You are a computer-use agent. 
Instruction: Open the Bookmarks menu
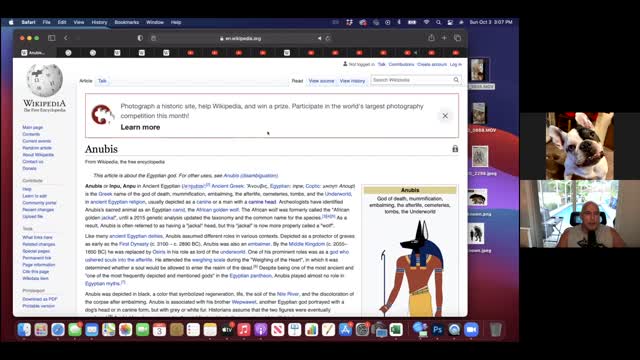127,22
